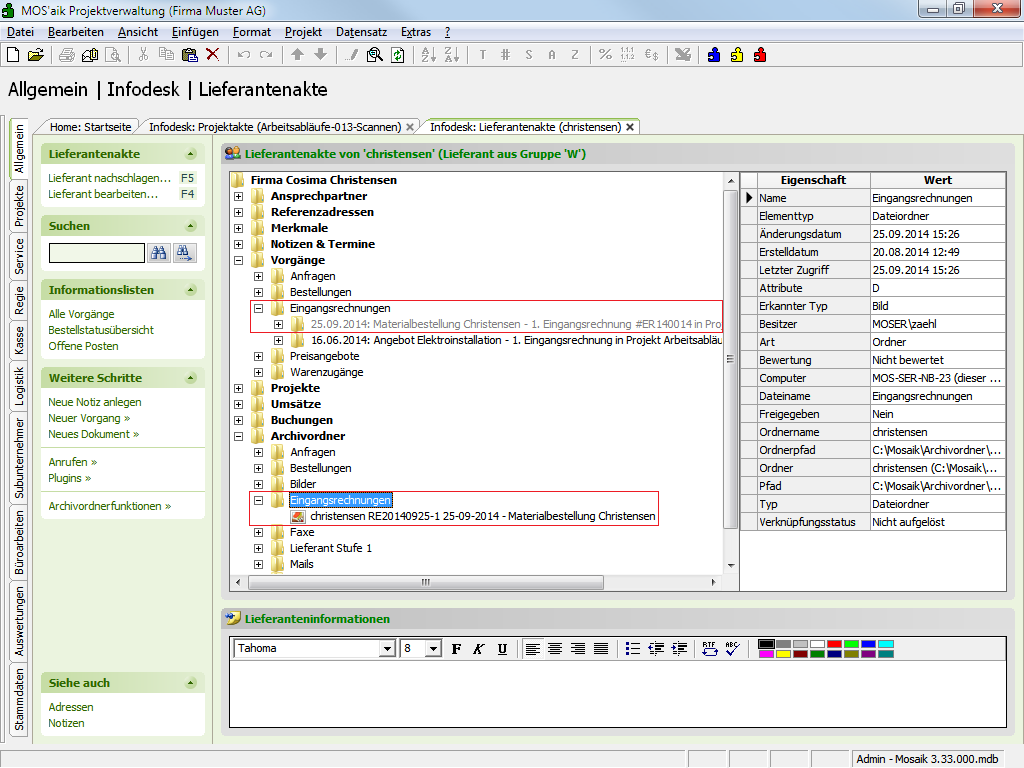Toggle bullet list formatting

click(632, 649)
